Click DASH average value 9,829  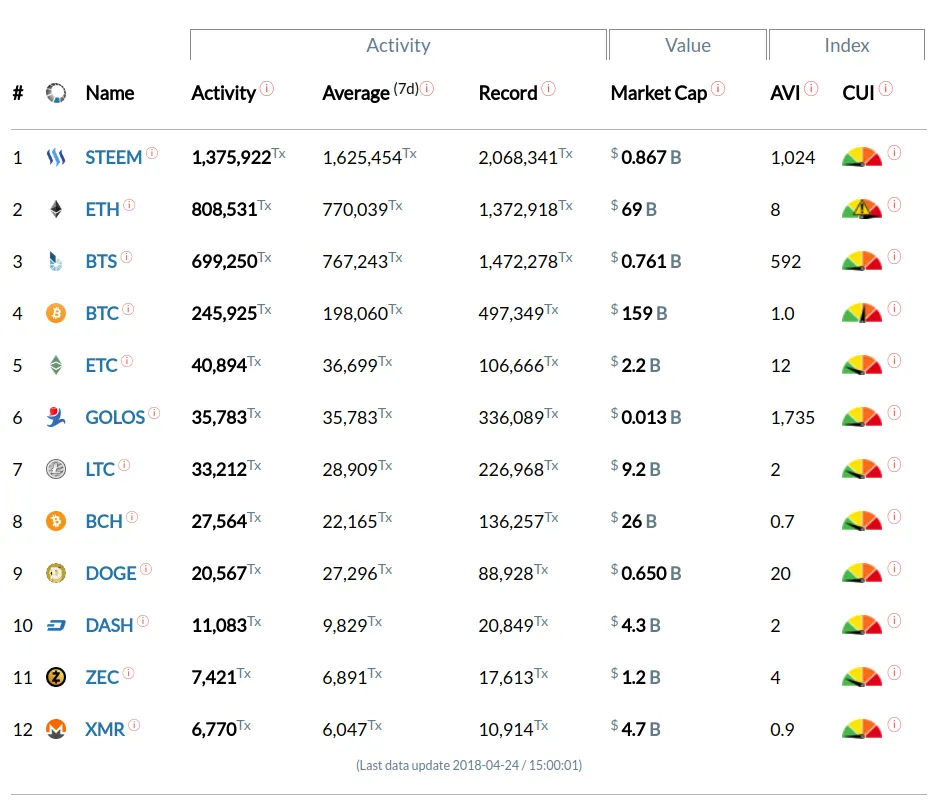[x=345, y=626]
